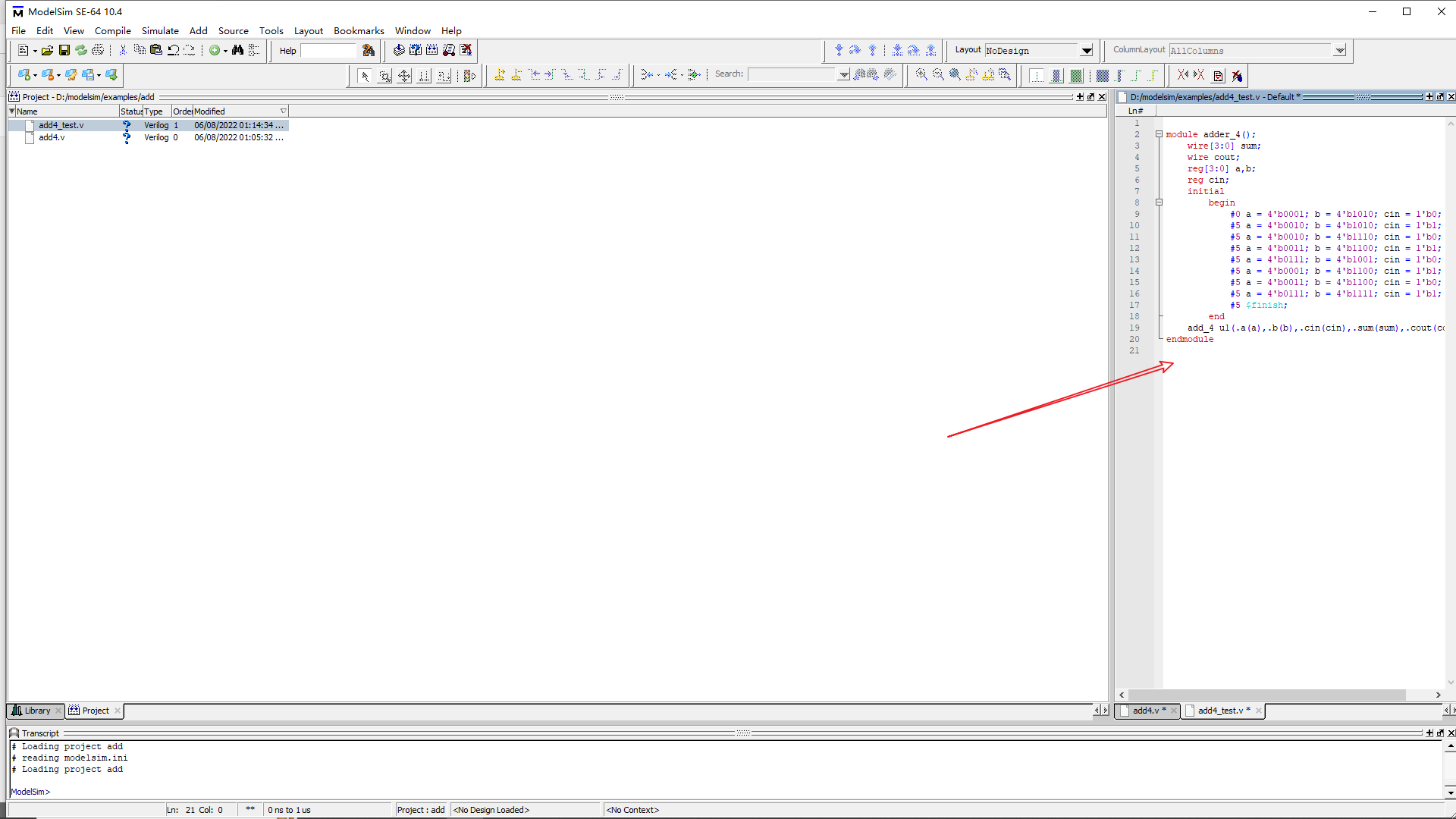Click the Find binoculars icon
1456x819 pixels.
click(237, 50)
